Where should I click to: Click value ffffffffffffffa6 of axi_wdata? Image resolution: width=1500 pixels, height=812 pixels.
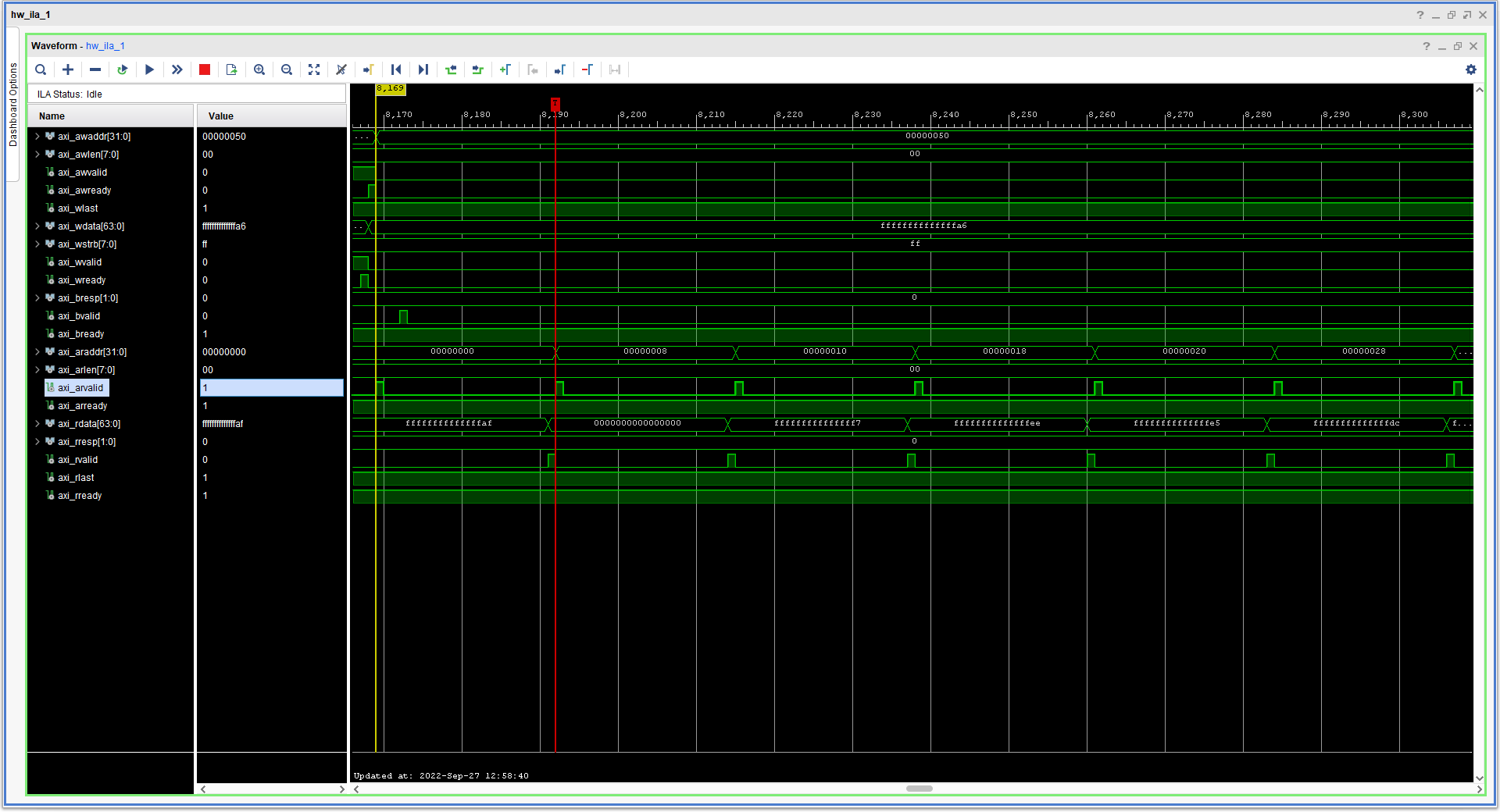(224, 226)
